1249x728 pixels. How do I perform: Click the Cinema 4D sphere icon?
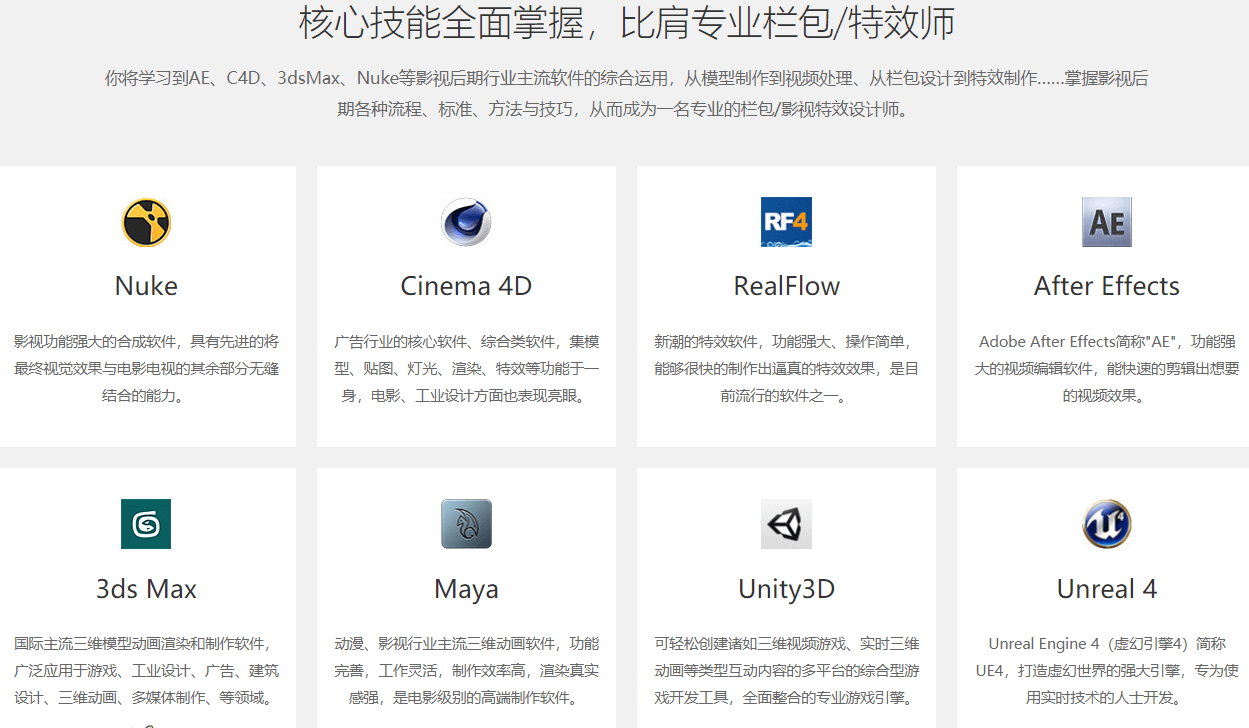pos(466,222)
